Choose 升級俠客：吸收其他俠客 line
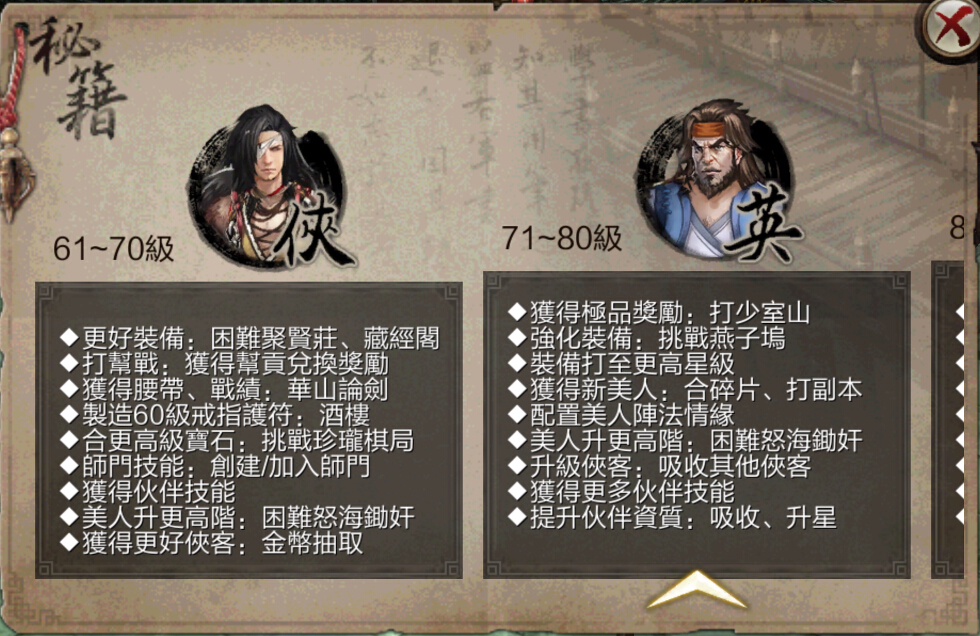This screenshot has height=636, width=980. (659, 466)
